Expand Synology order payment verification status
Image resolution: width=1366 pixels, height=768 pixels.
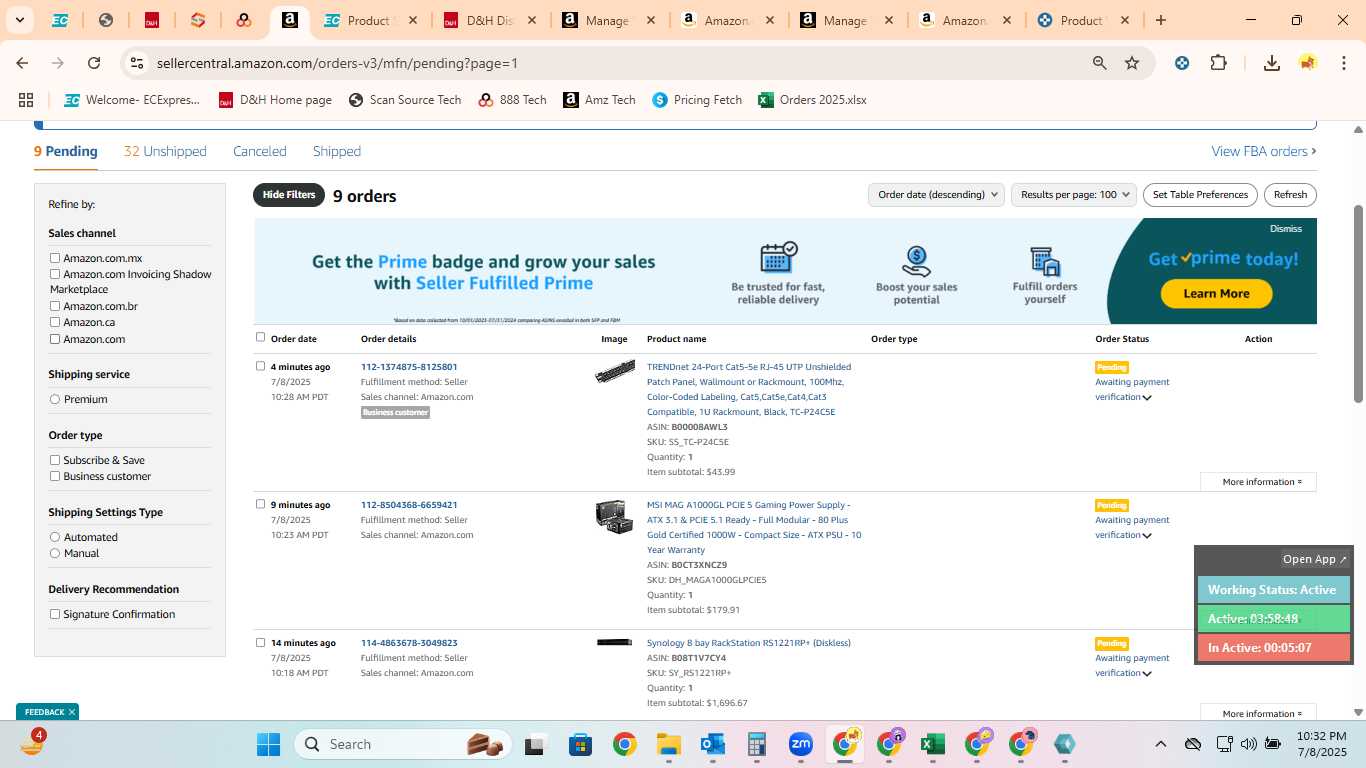click(x=1147, y=674)
